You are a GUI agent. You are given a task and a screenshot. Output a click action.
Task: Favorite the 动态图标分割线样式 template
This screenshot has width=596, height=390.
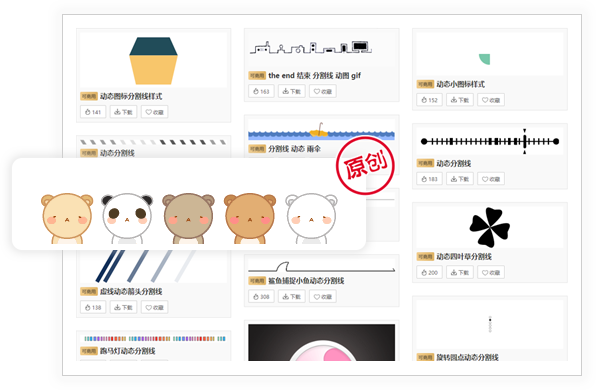pyautogui.click(x=154, y=112)
